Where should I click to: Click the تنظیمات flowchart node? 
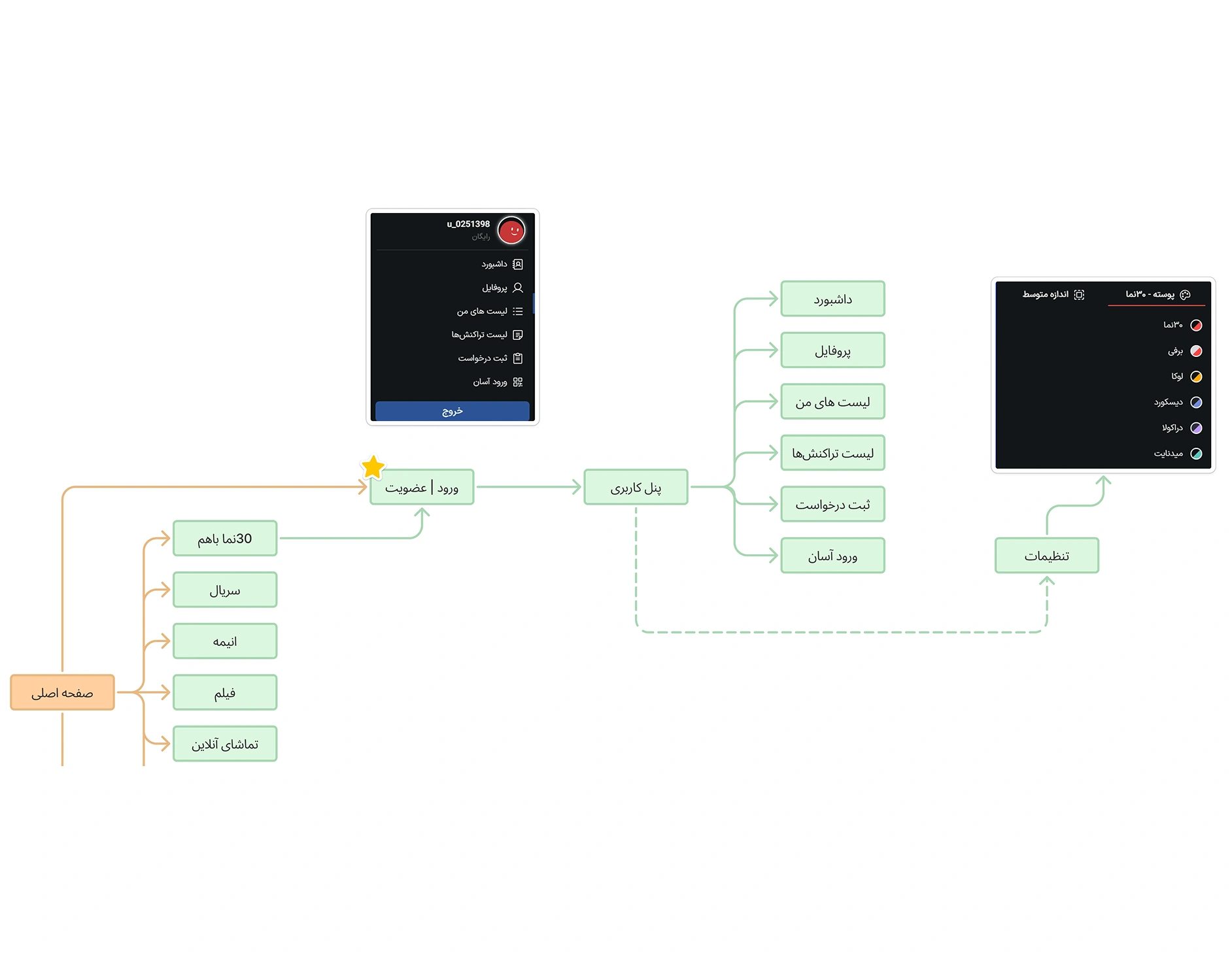[1046, 556]
